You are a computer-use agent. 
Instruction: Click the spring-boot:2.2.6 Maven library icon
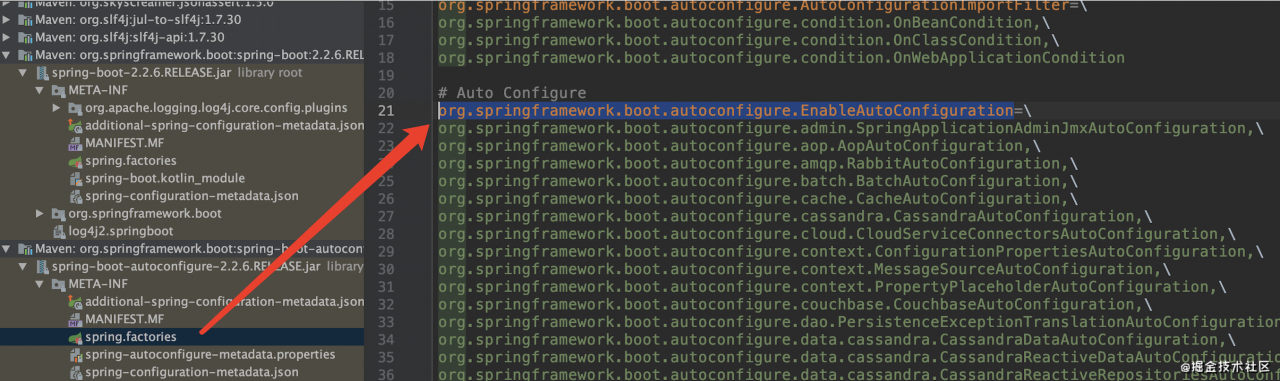click(26, 55)
